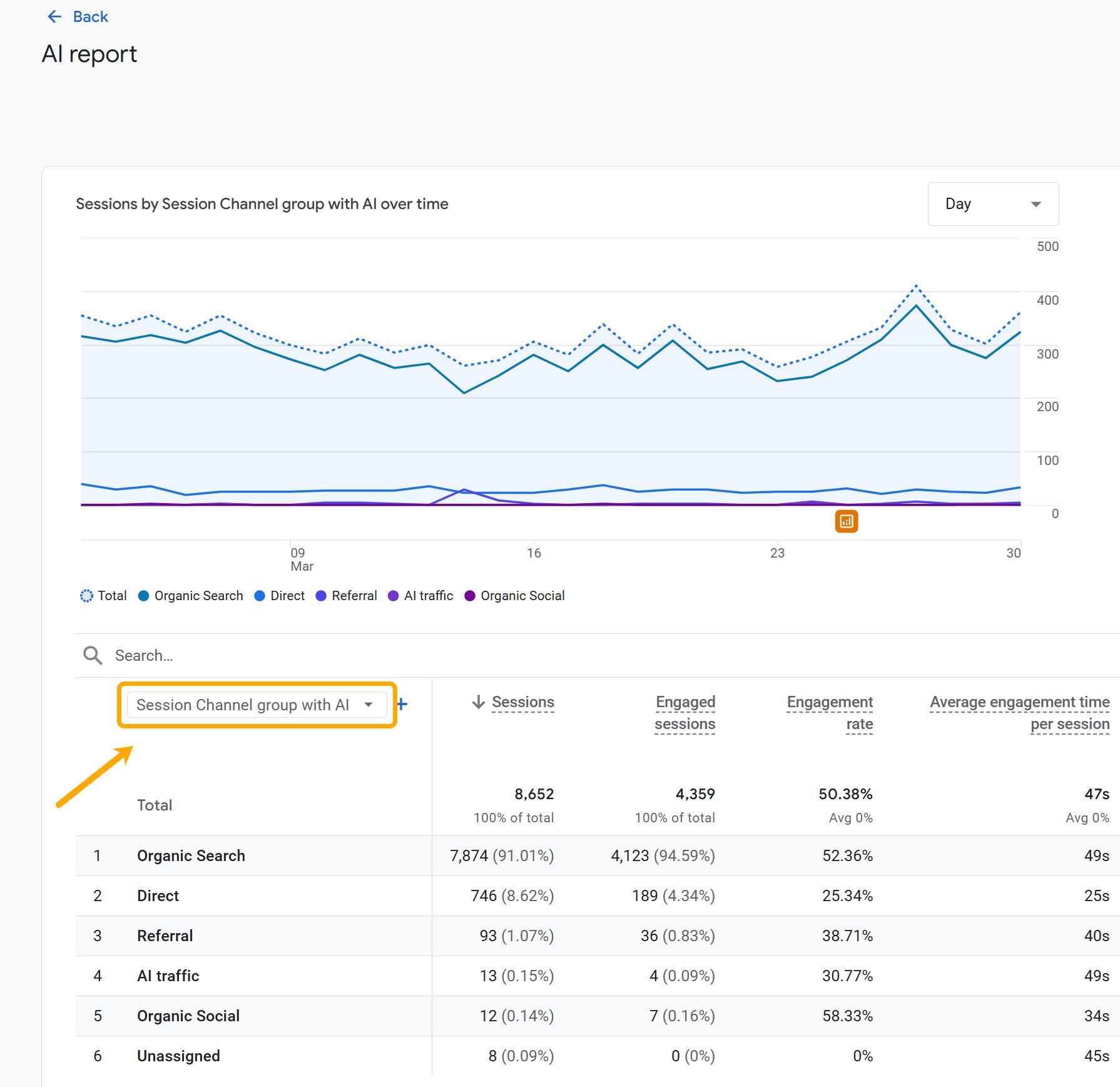Open the orange insight icon on the chart

(847, 521)
